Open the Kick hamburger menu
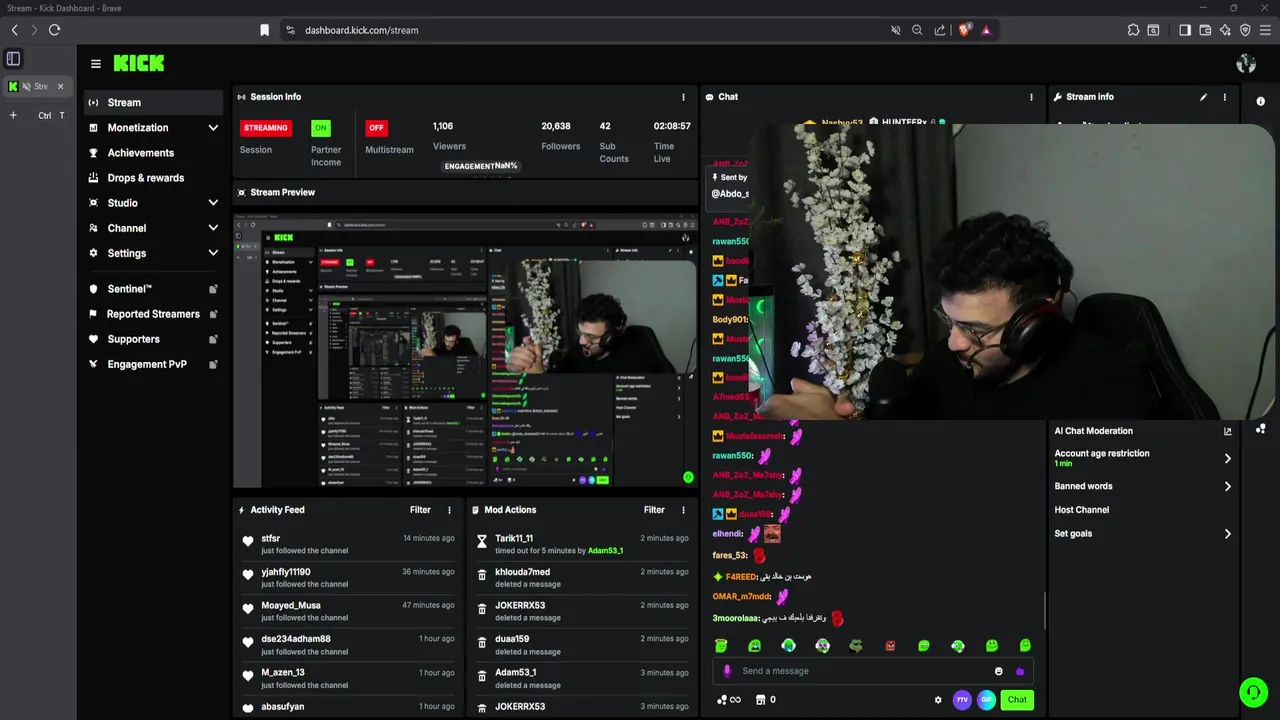Image resolution: width=1280 pixels, height=720 pixels. click(x=96, y=63)
